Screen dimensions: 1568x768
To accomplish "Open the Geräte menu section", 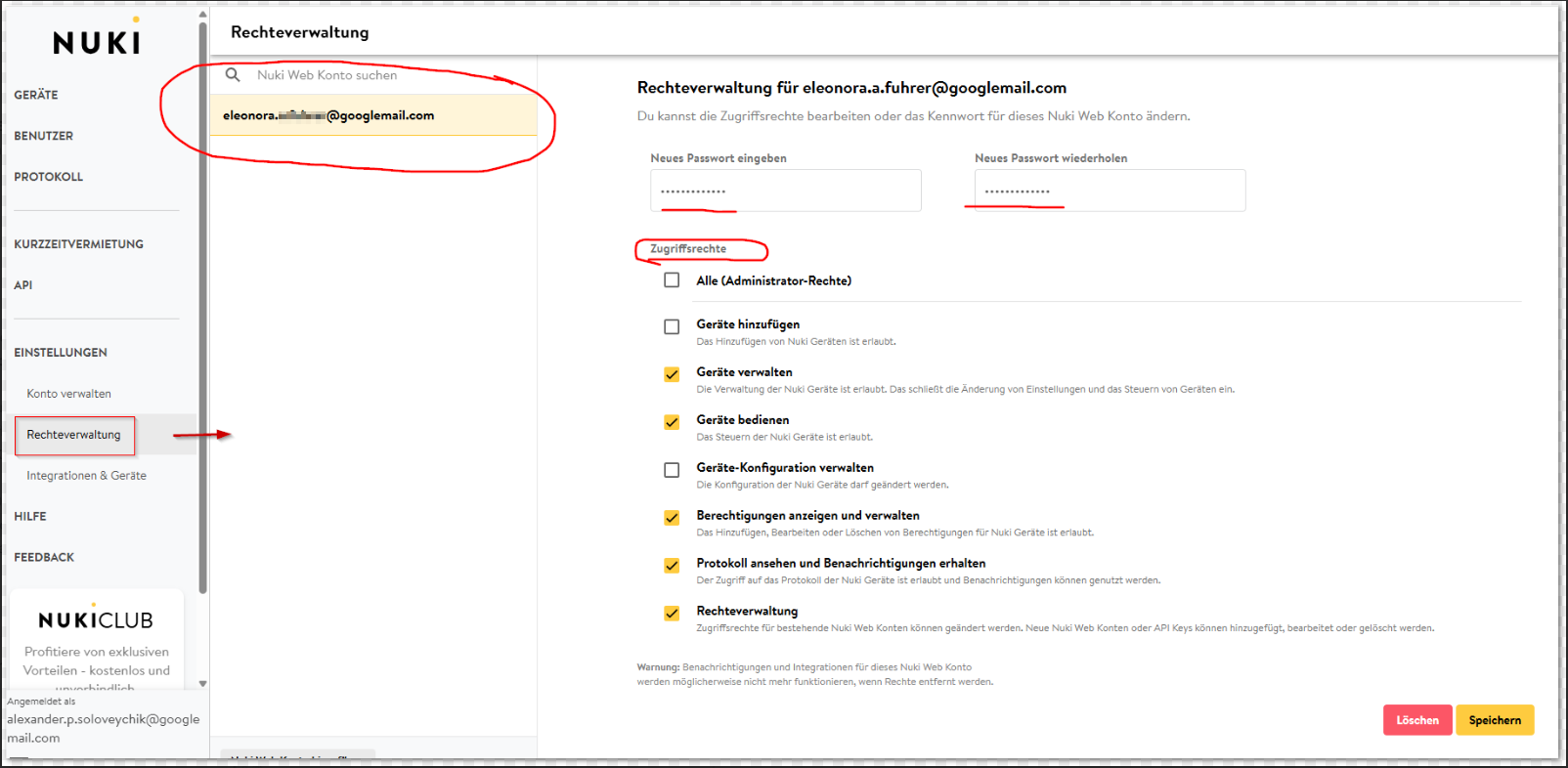I will coord(36,95).
